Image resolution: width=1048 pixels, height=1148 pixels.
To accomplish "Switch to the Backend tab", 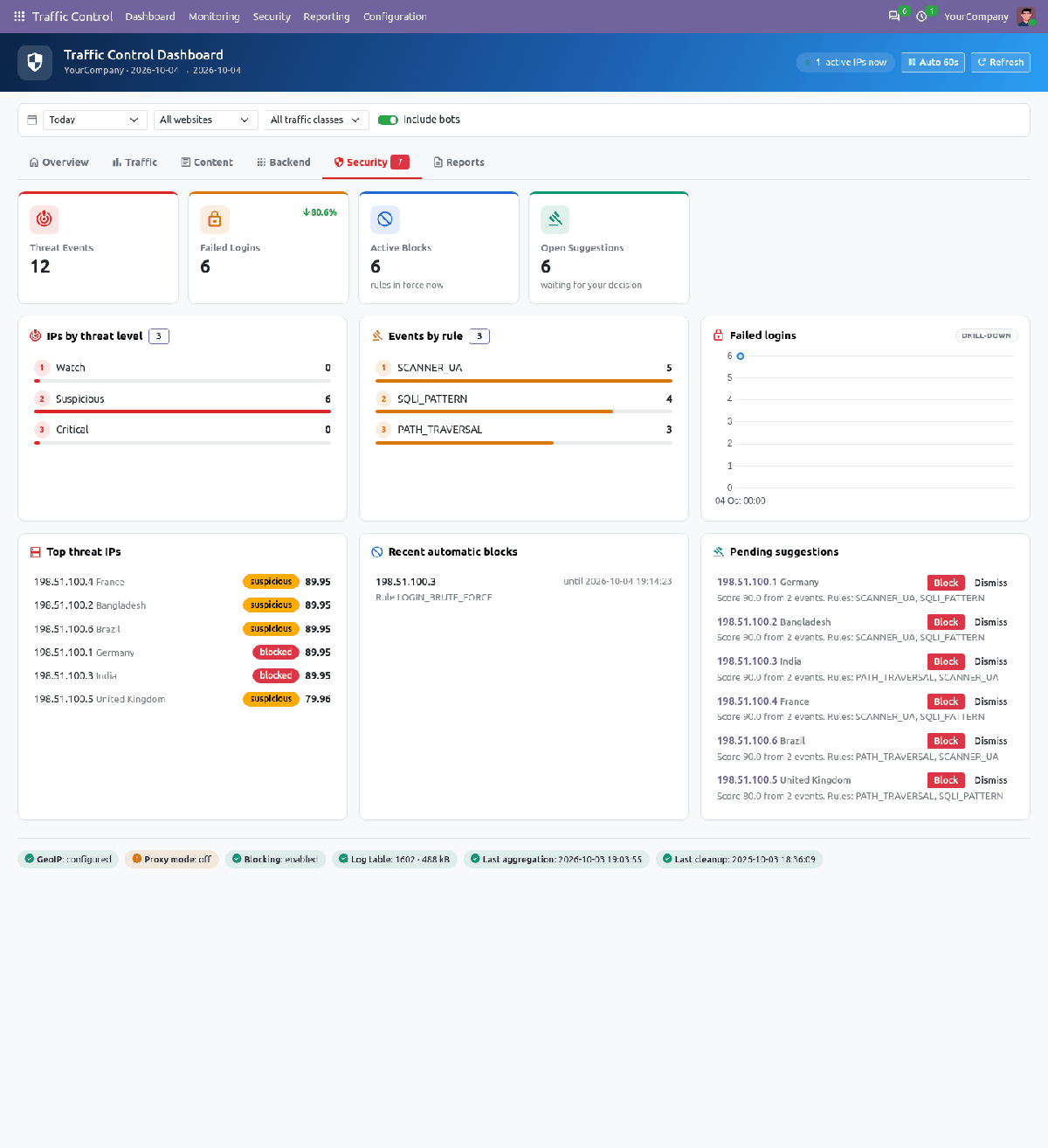I will (284, 163).
